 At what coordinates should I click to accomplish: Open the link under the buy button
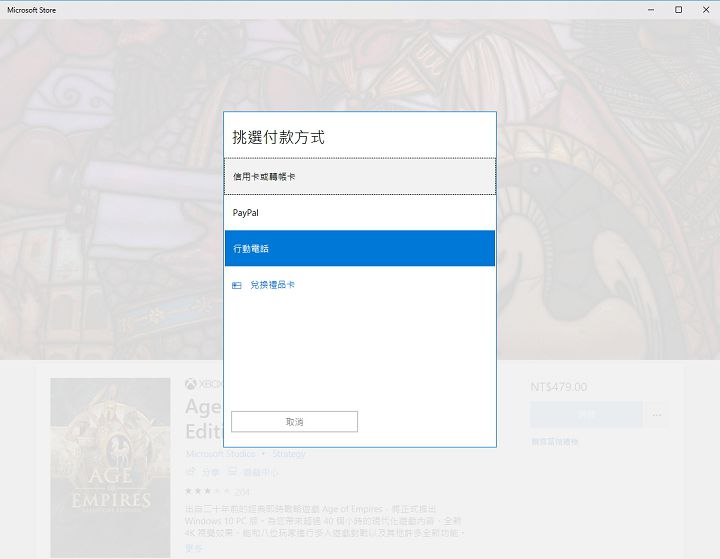click(554, 442)
